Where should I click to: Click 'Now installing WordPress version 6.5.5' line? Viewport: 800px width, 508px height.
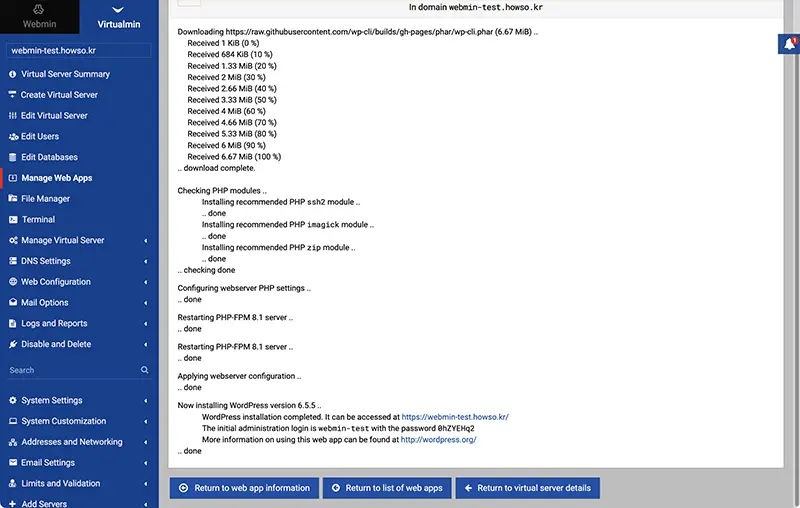(x=249, y=405)
